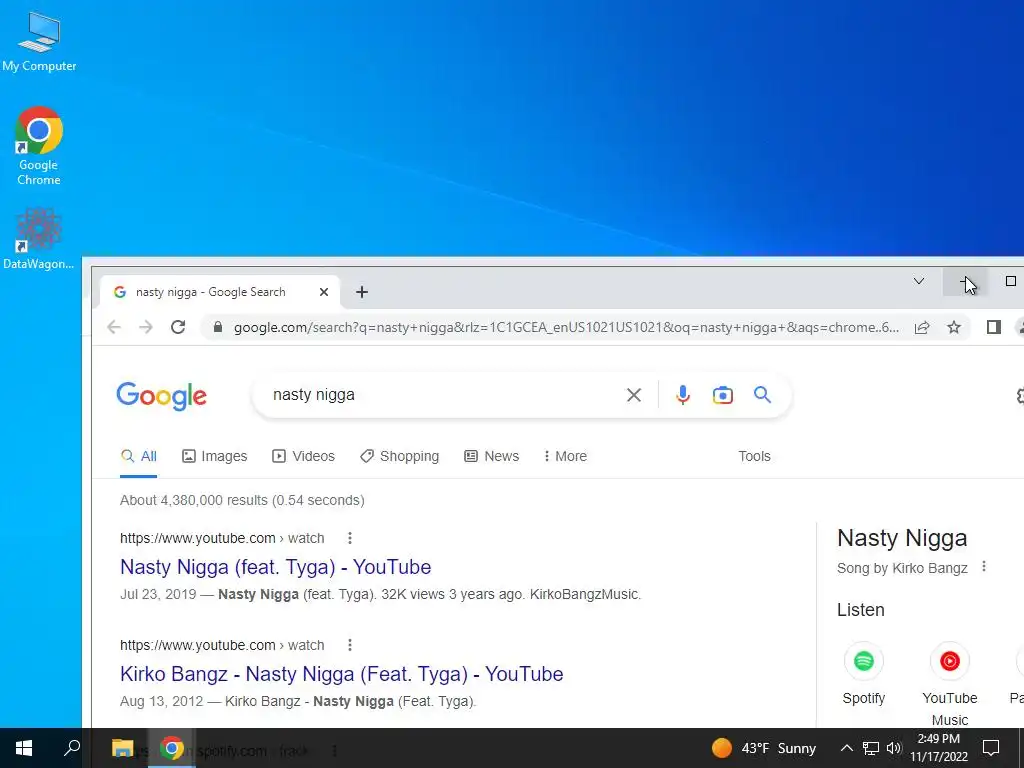The image size is (1024, 768).
Task: Open Windows taskbar search
Action: point(72,748)
